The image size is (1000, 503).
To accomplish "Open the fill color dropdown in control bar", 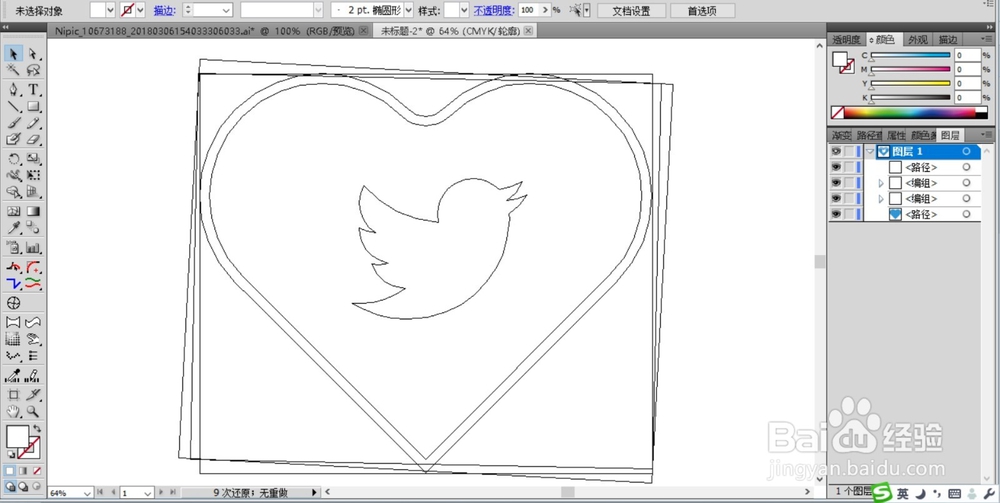I will 110,10.
